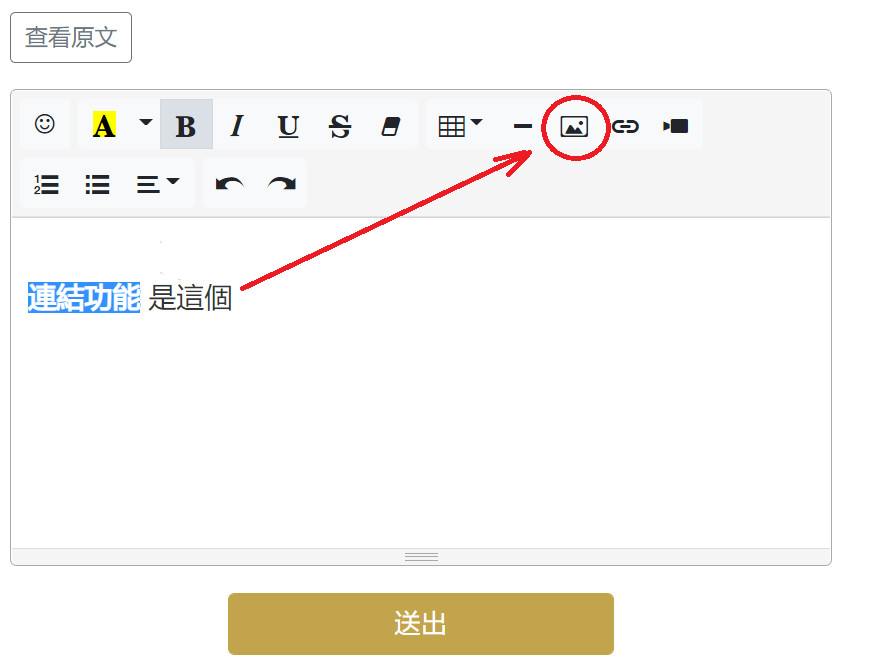The height and width of the screenshot is (659, 874).
Task: Apply the yellow highlight font color
Action: tap(104, 124)
